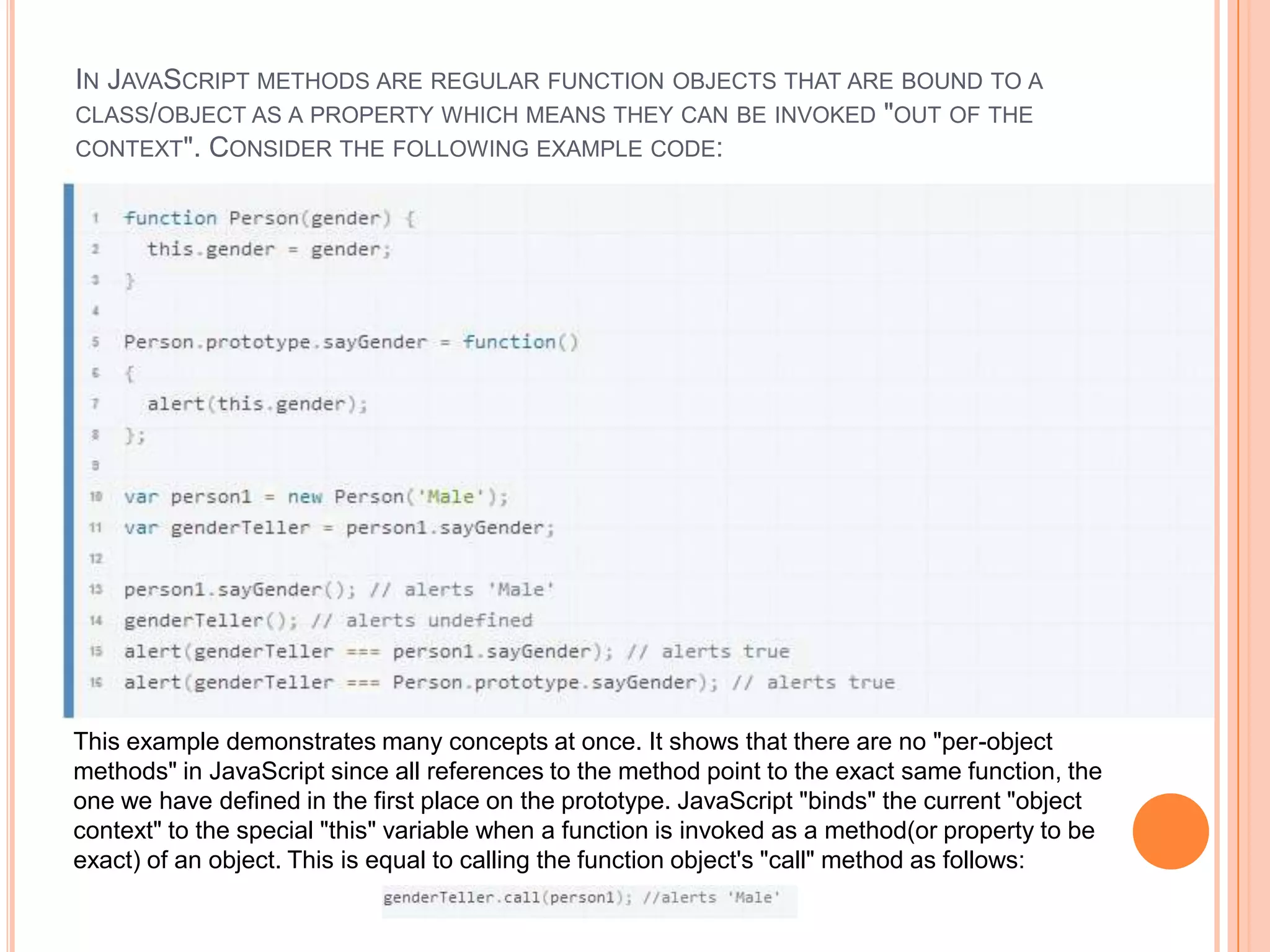Image resolution: width=1270 pixels, height=952 pixels.
Task: Click the "var person1 = new Person('Male');" line
Action: click(x=316, y=497)
